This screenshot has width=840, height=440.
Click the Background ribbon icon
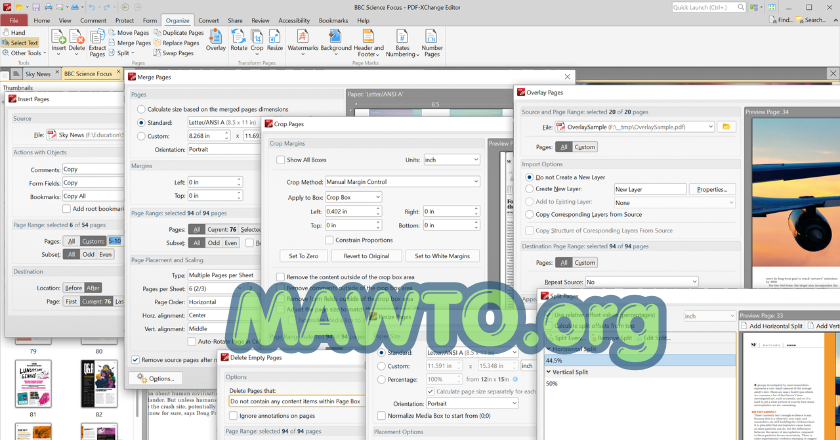[336, 42]
